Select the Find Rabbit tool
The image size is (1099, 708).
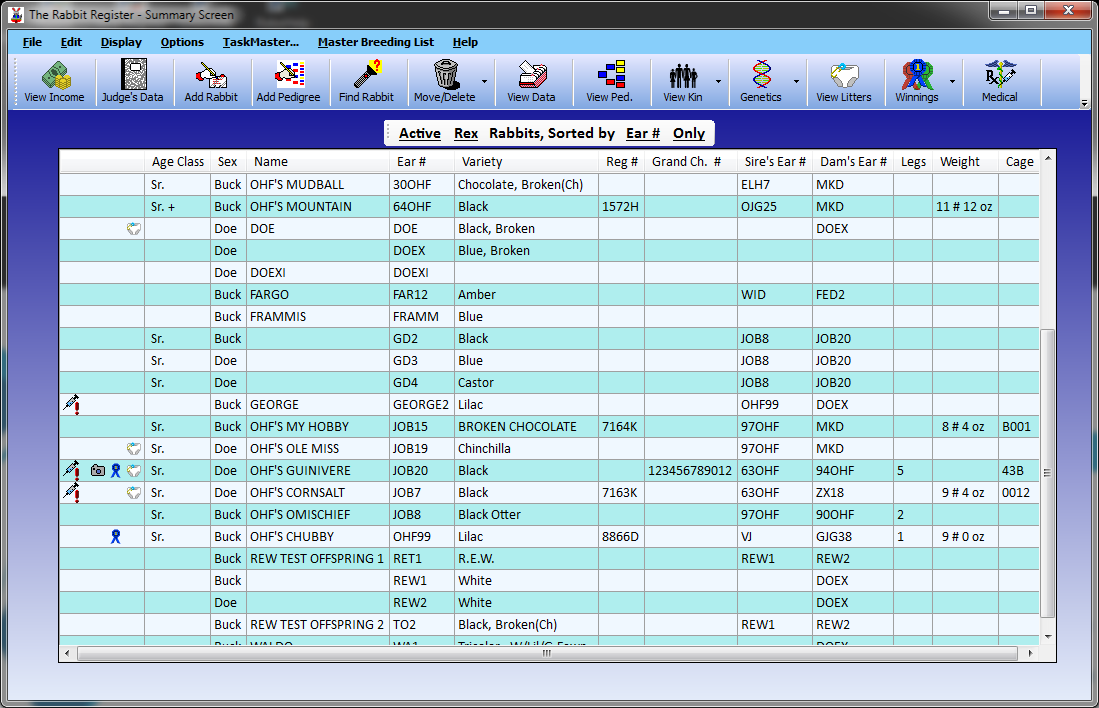(367, 80)
